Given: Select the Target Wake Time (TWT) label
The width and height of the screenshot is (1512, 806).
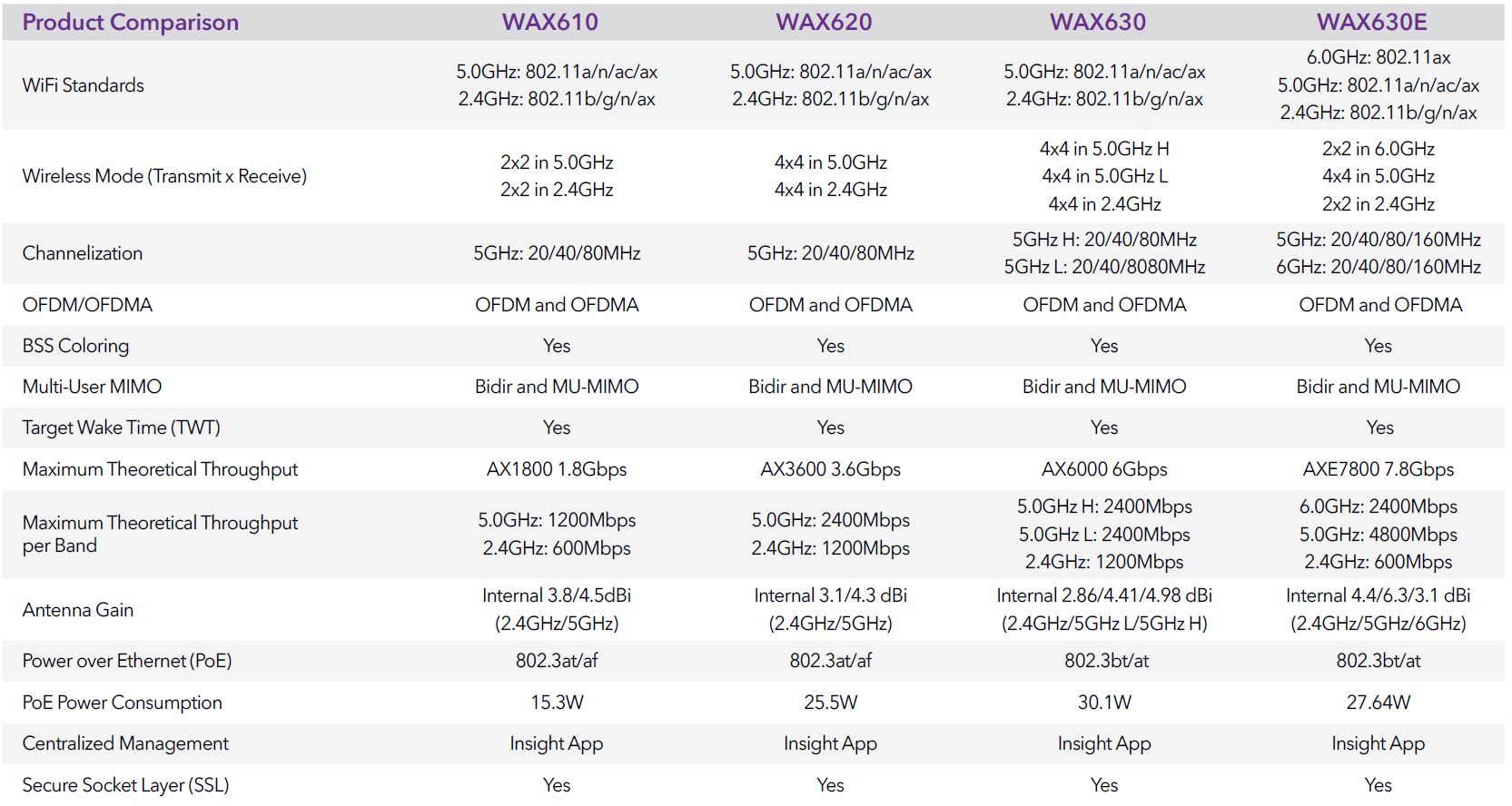Looking at the screenshot, I should tap(122, 428).
